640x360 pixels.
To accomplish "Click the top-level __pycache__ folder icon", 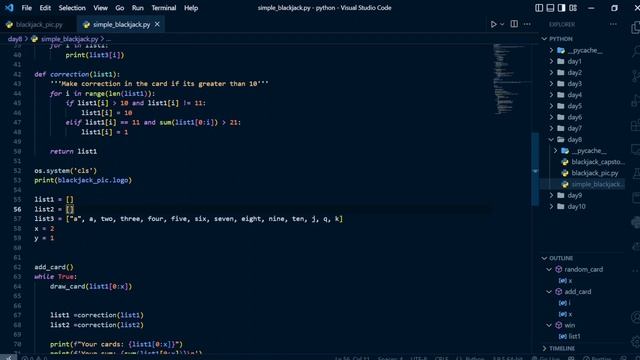I will pyautogui.click(x=561, y=50).
